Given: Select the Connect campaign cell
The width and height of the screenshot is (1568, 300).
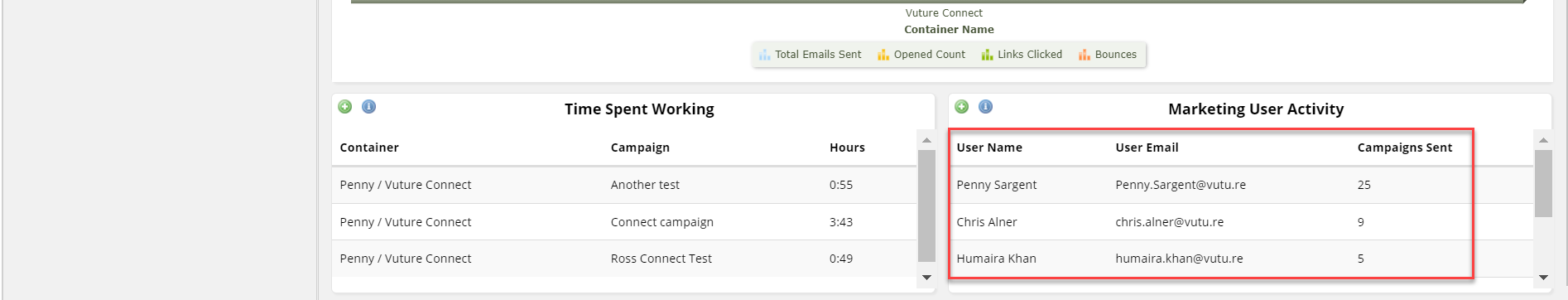Looking at the screenshot, I should click(662, 222).
